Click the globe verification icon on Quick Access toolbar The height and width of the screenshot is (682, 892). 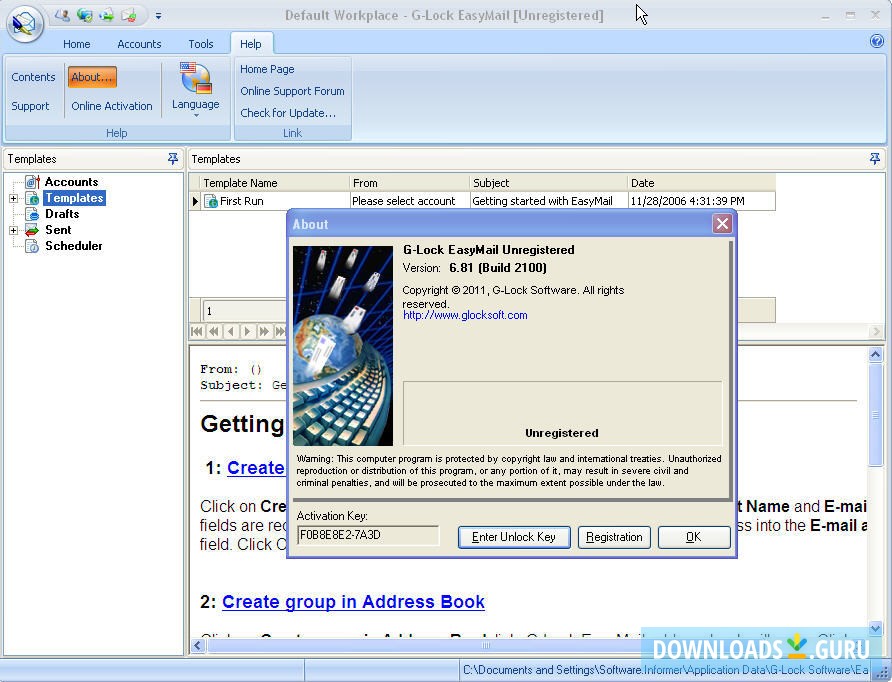[83, 16]
